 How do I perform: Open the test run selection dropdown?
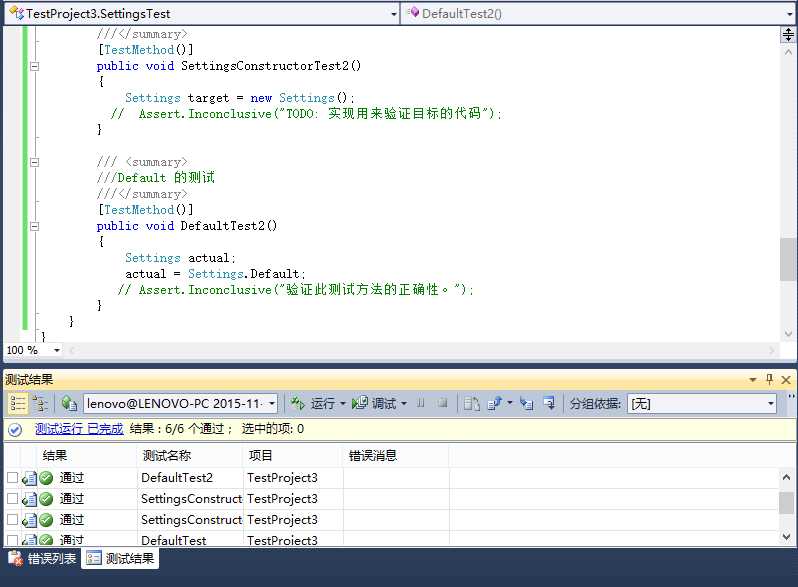pos(272,404)
